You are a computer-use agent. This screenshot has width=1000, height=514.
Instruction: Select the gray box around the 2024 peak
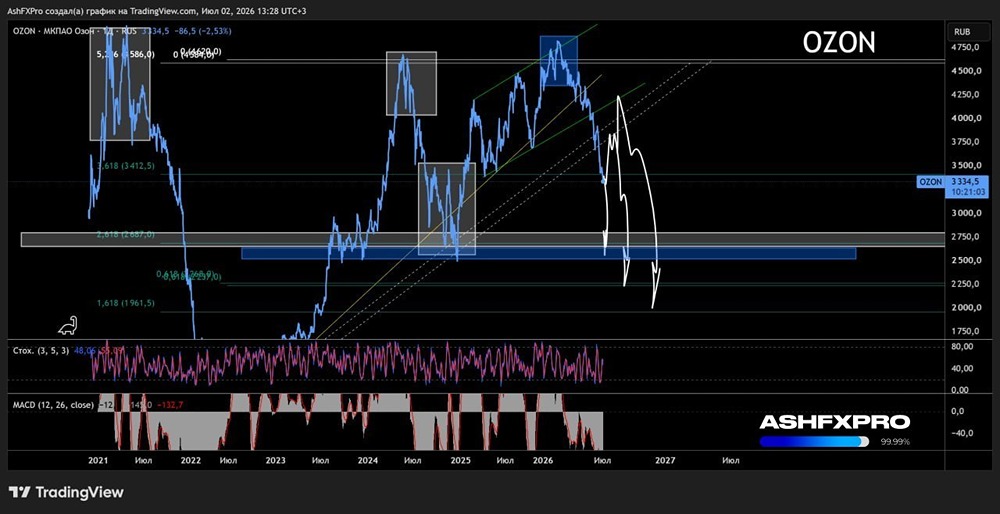click(x=411, y=84)
